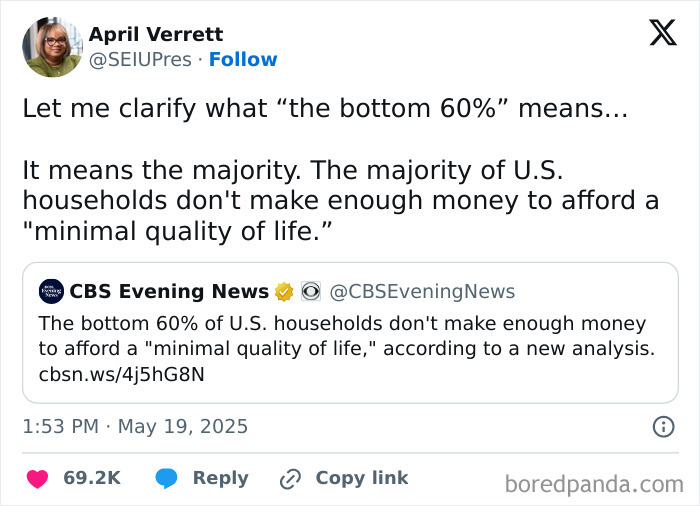700x506 pixels.
Task: Click the @SEIUPres handle
Action: click(x=140, y=60)
